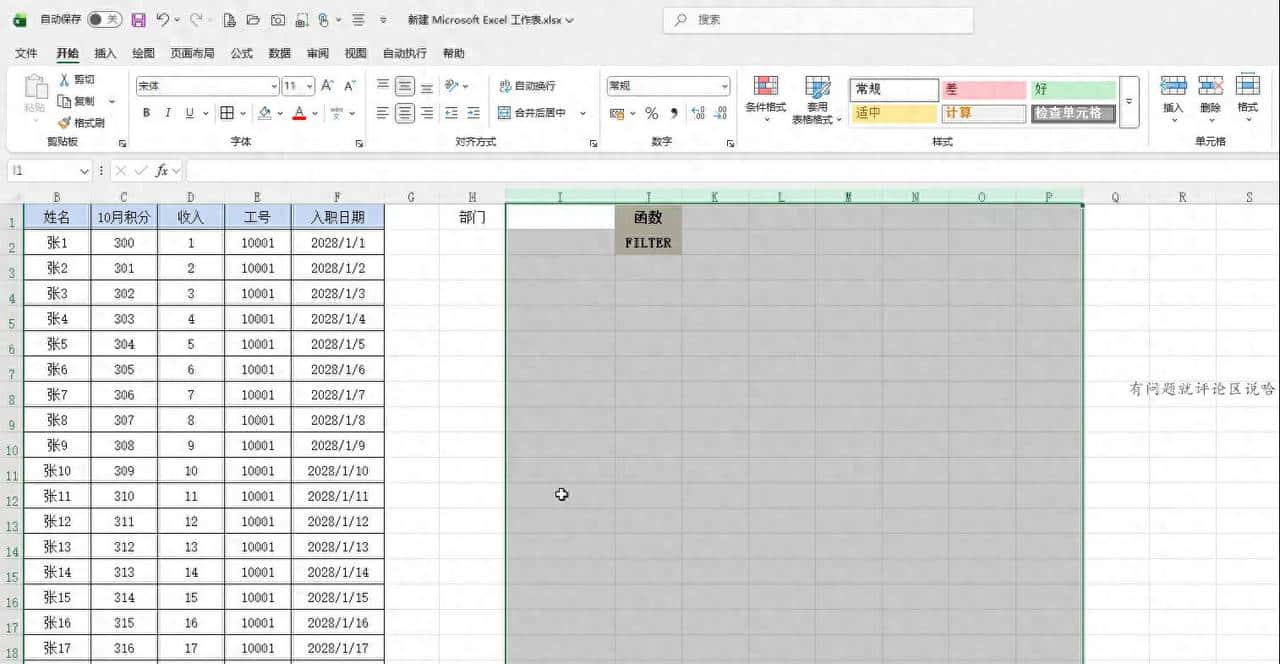The image size is (1280, 664).
Task: Open the Formulas (公式) tab
Action: 241,53
